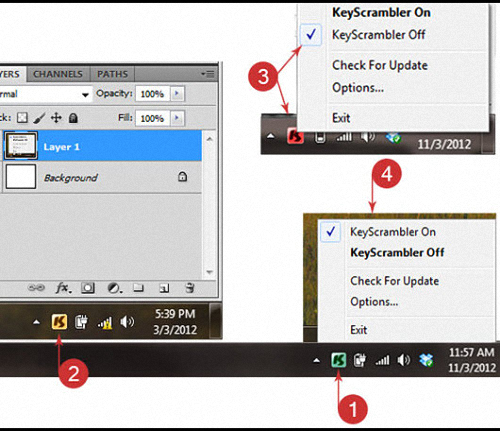Click the red KeyScrambler tray icon
The height and width of the screenshot is (431, 500).
(x=295, y=136)
